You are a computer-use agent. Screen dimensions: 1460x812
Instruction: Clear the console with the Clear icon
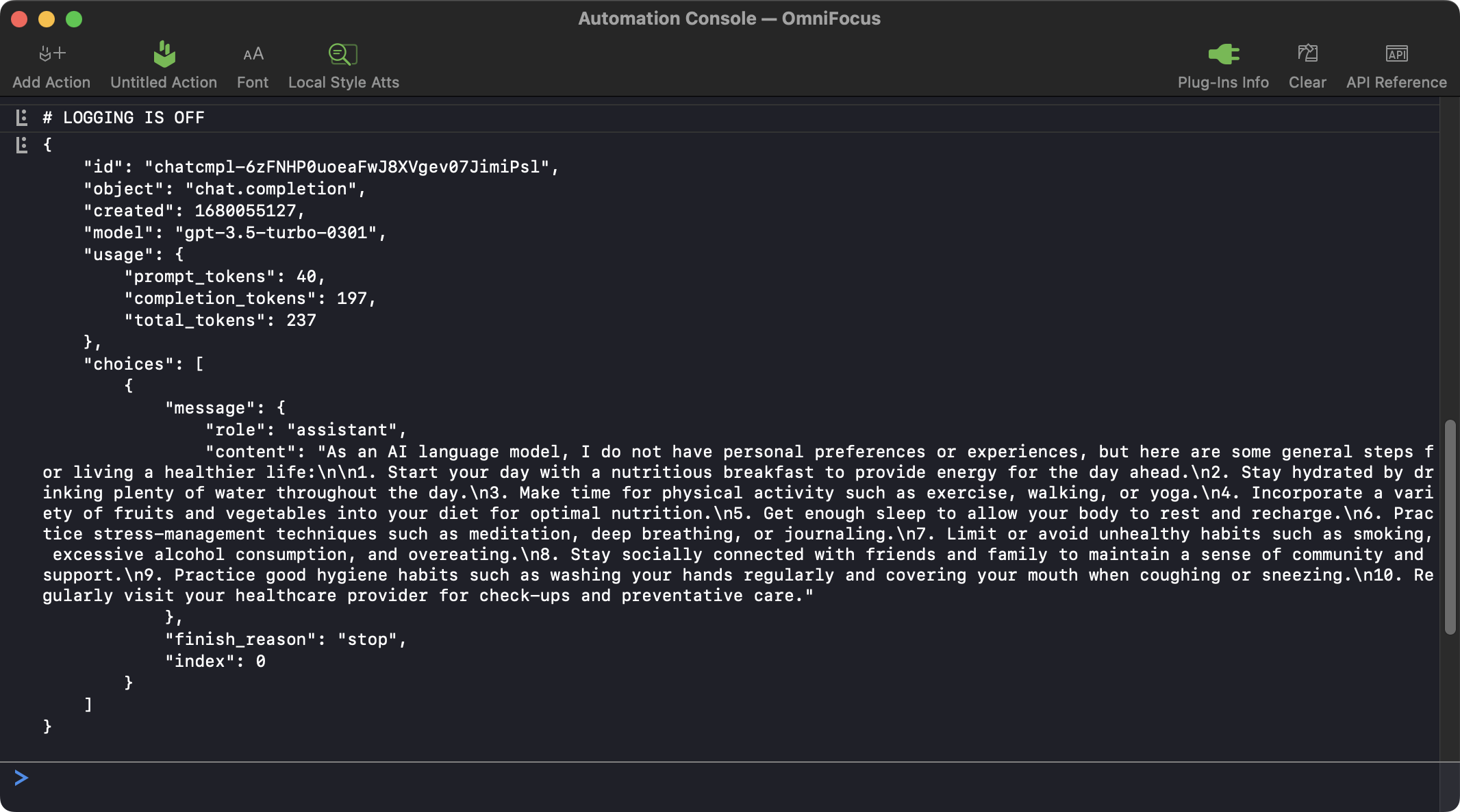point(1307,54)
